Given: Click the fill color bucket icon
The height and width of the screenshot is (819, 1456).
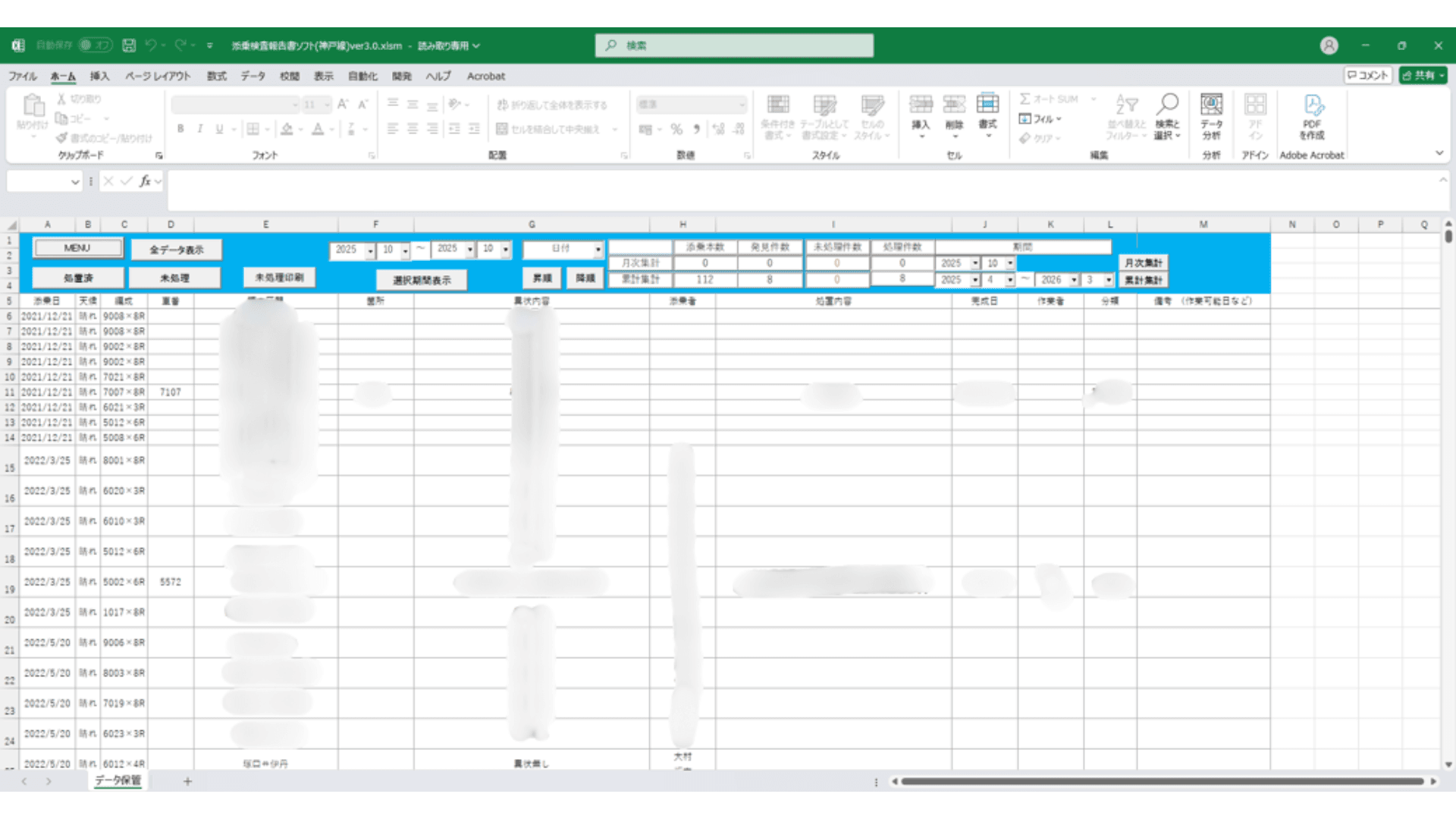Looking at the screenshot, I should click(x=287, y=129).
